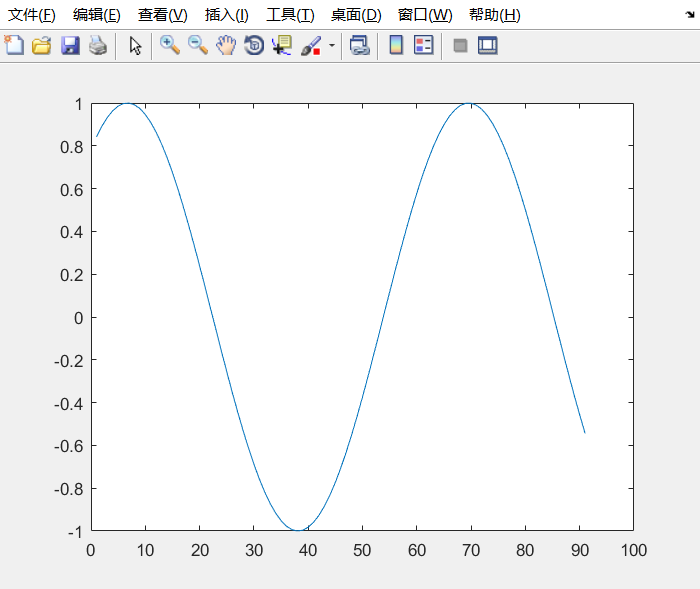Select the Data Cursor tool
Viewport: 700px width, 589px height.
282,45
